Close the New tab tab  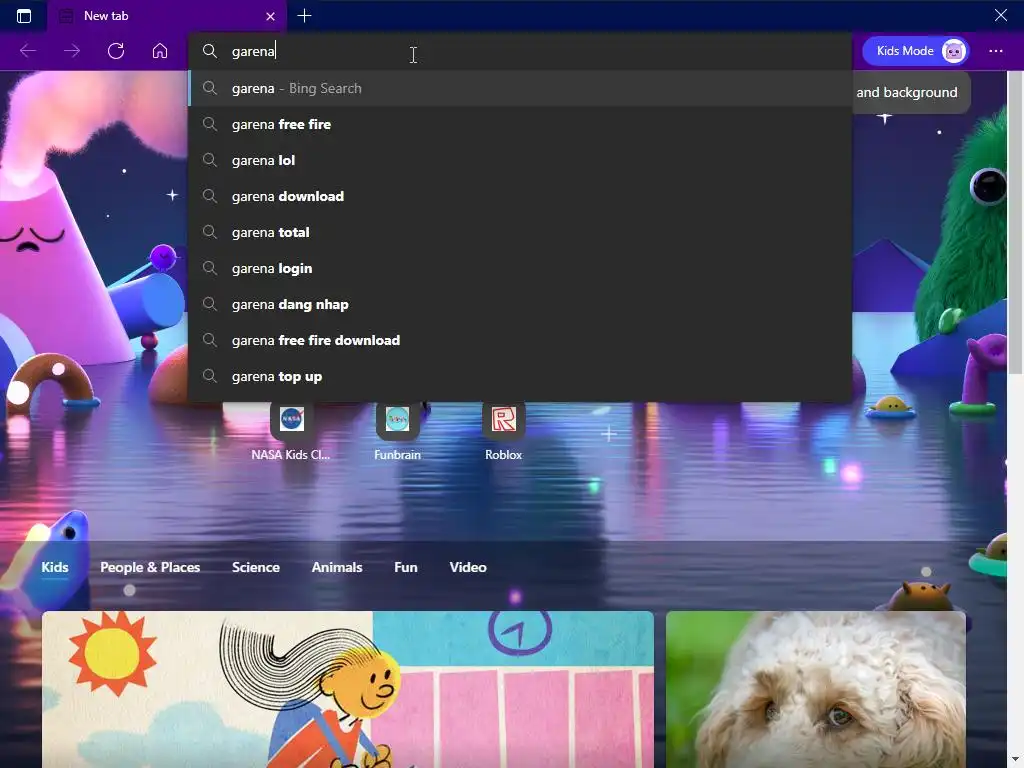pyautogui.click(x=270, y=16)
